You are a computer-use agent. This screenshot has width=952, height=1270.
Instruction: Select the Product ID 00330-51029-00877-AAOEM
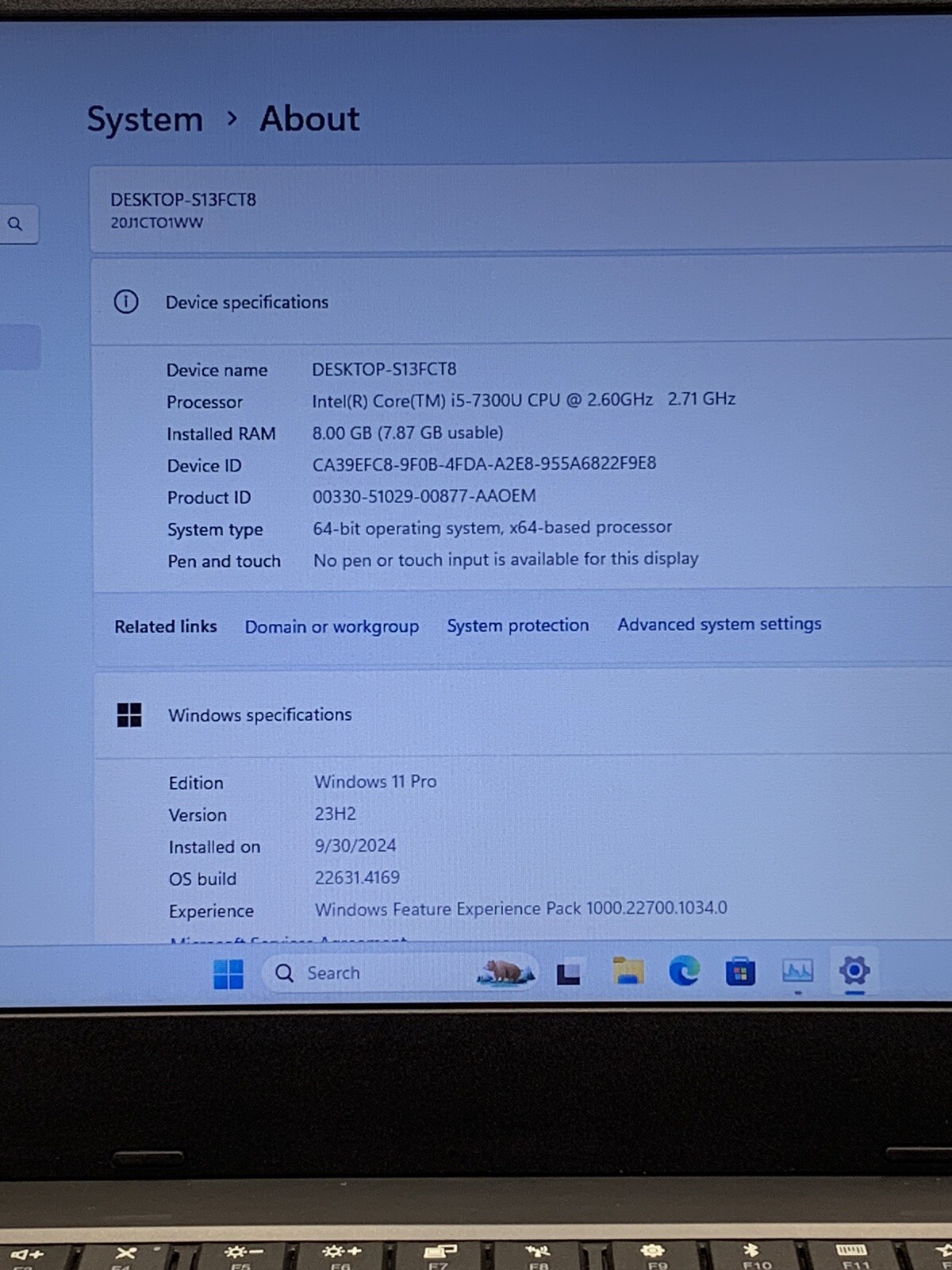(424, 496)
